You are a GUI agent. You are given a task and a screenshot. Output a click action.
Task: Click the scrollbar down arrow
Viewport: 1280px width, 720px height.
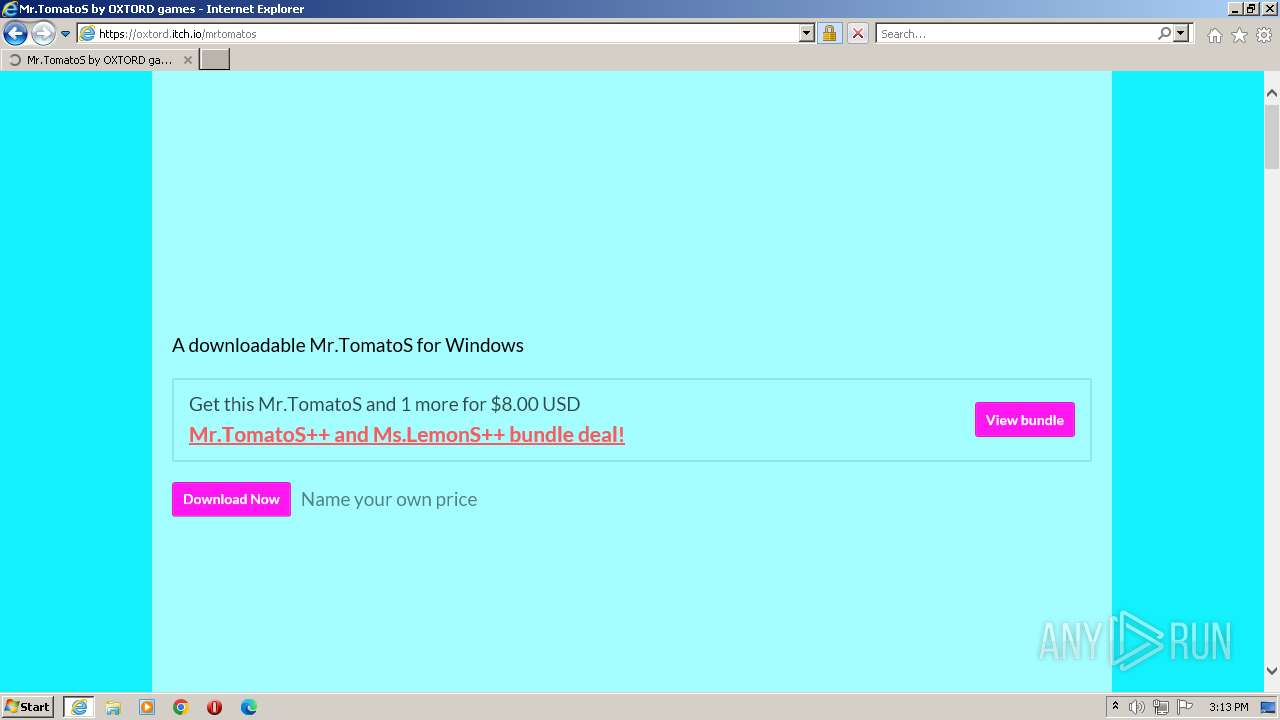click(1272, 671)
